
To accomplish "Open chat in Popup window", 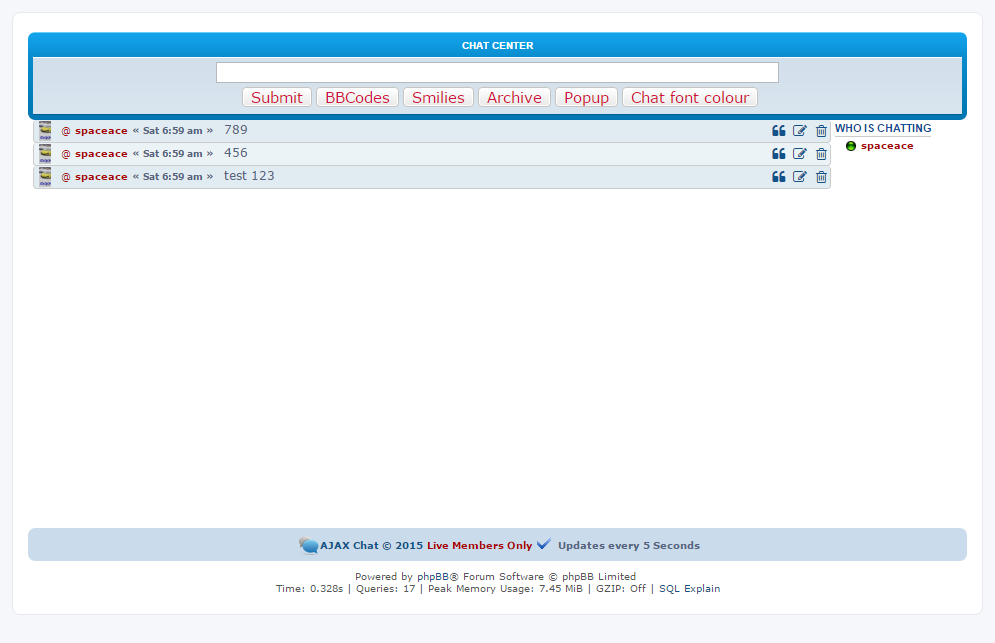I will pyautogui.click(x=586, y=97).
